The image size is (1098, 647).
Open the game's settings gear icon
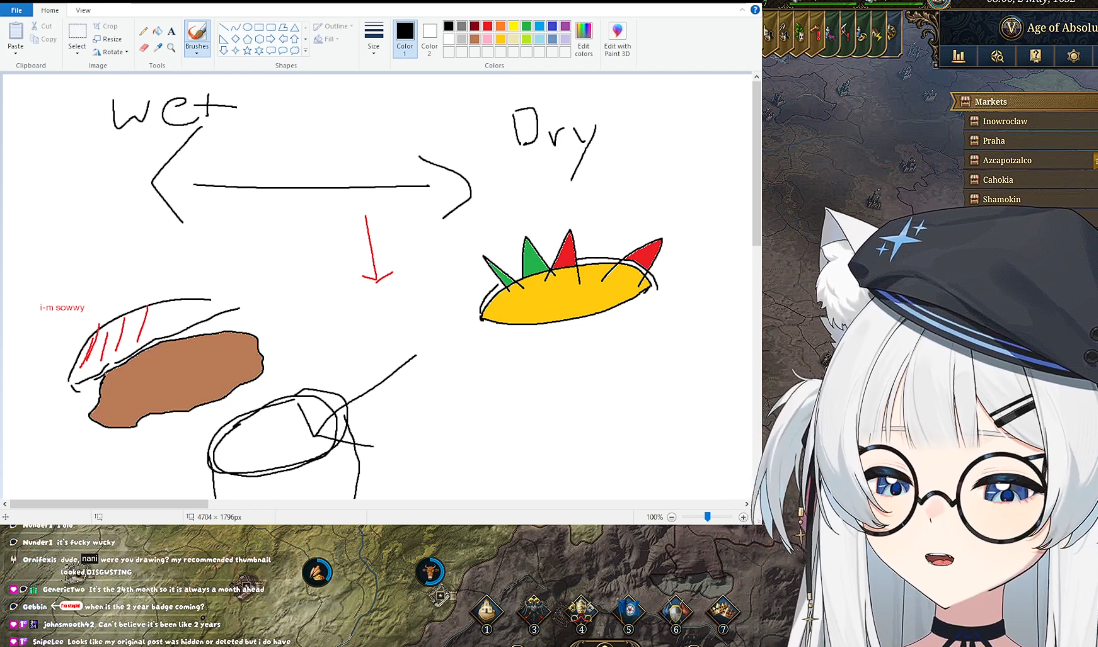1073,56
